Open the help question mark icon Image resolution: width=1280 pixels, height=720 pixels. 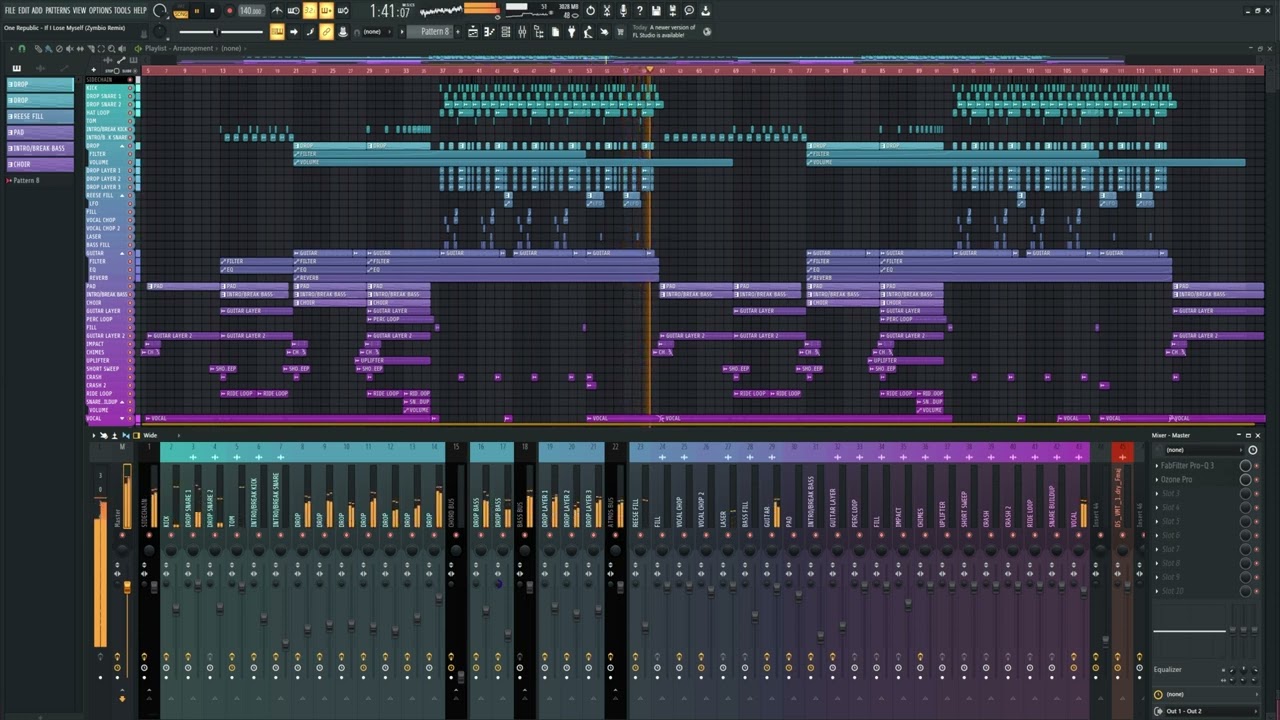(x=639, y=11)
